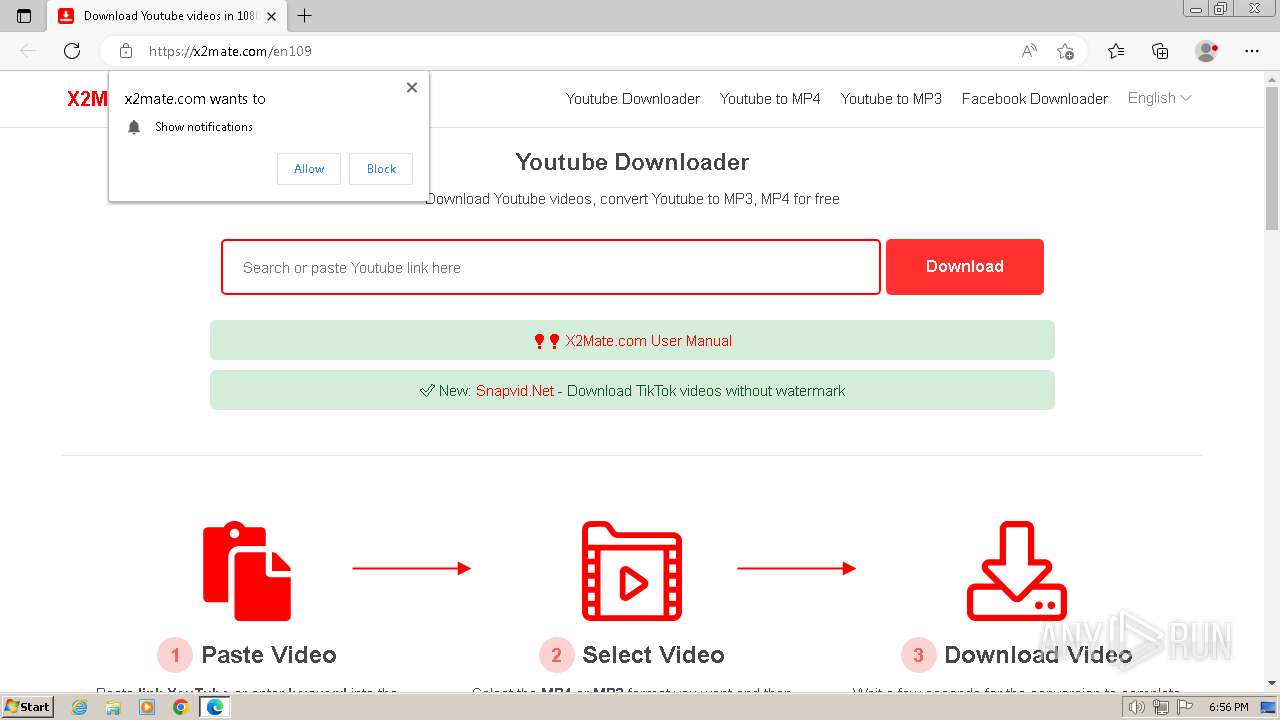The width and height of the screenshot is (1280, 720).
Task: Click the Action Center flag icon
Action: tap(1185, 707)
